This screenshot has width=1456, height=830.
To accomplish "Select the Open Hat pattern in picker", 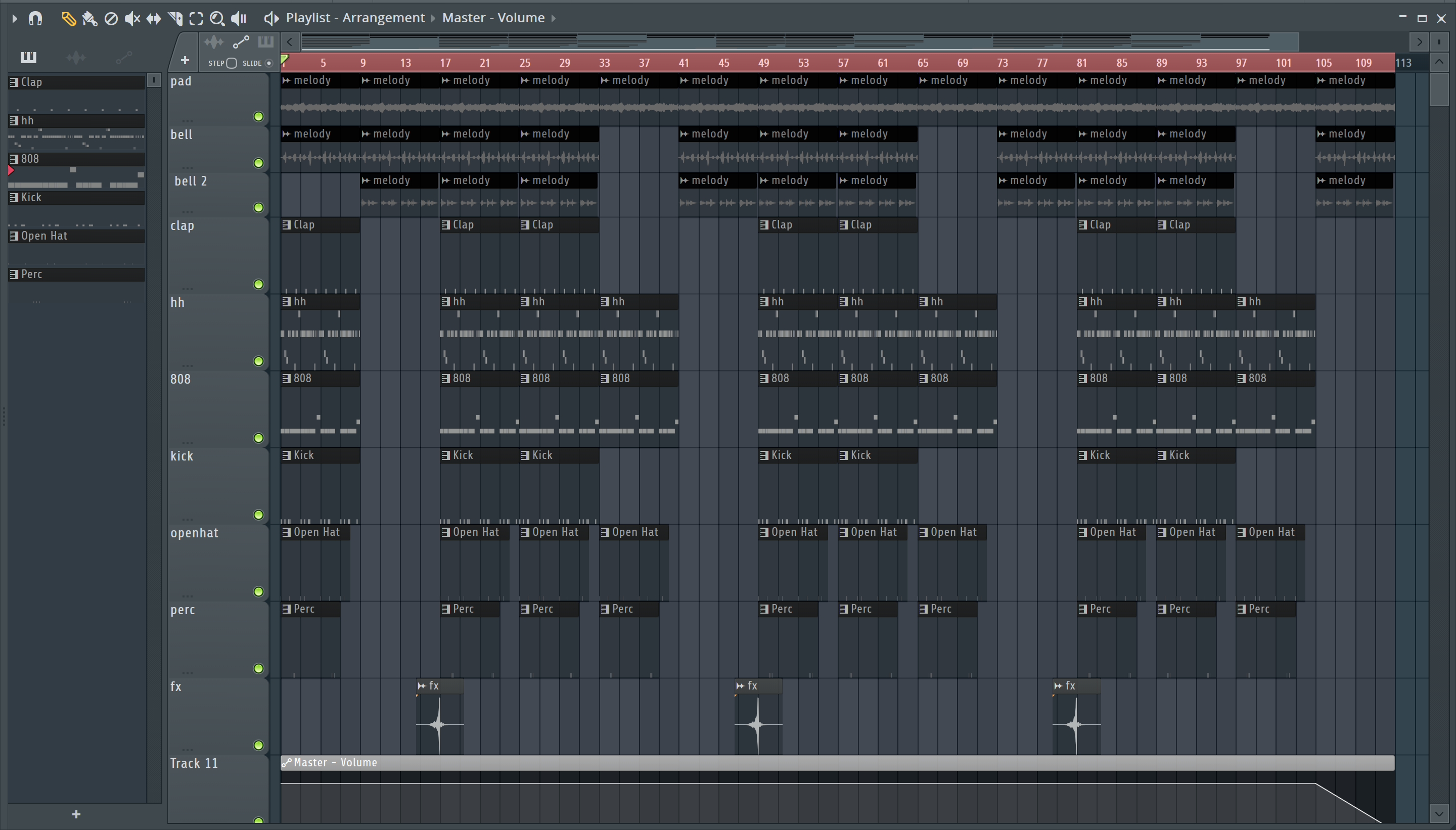I will [76, 236].
